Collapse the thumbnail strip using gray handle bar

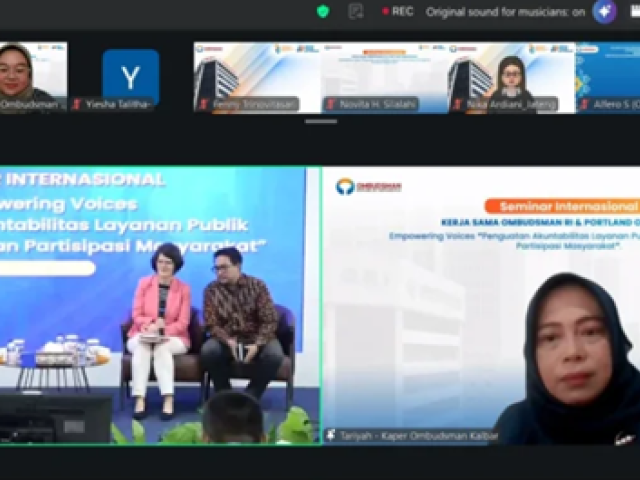[321, 121]
